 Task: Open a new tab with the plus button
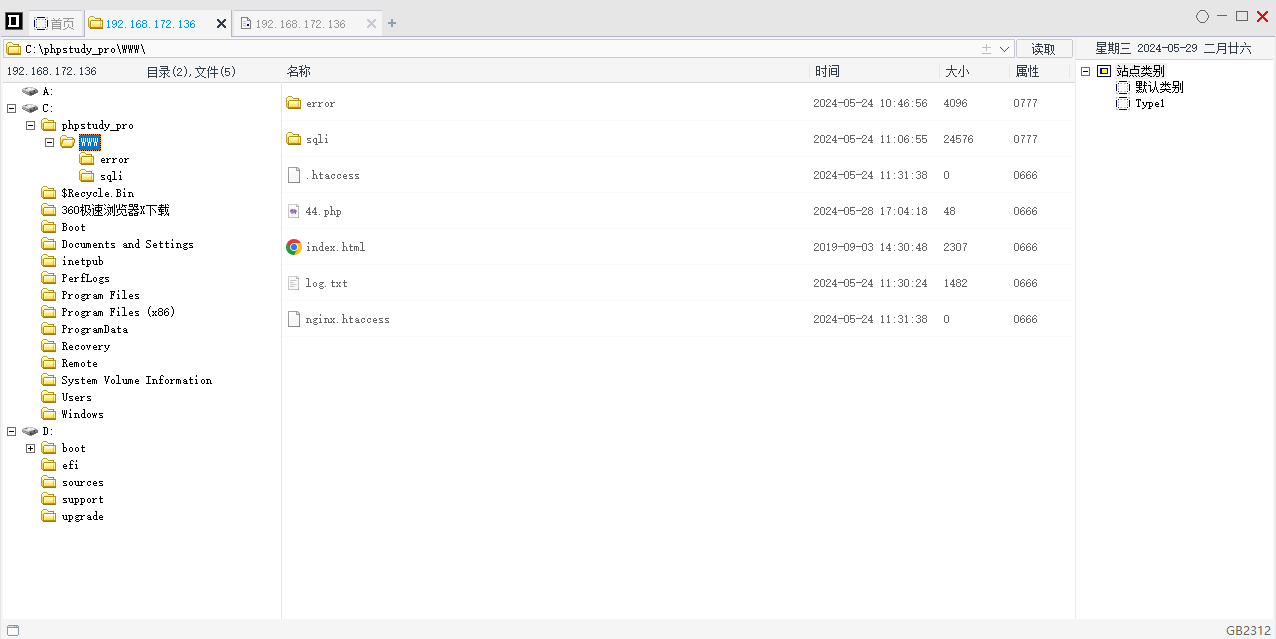tap(392, 24)
